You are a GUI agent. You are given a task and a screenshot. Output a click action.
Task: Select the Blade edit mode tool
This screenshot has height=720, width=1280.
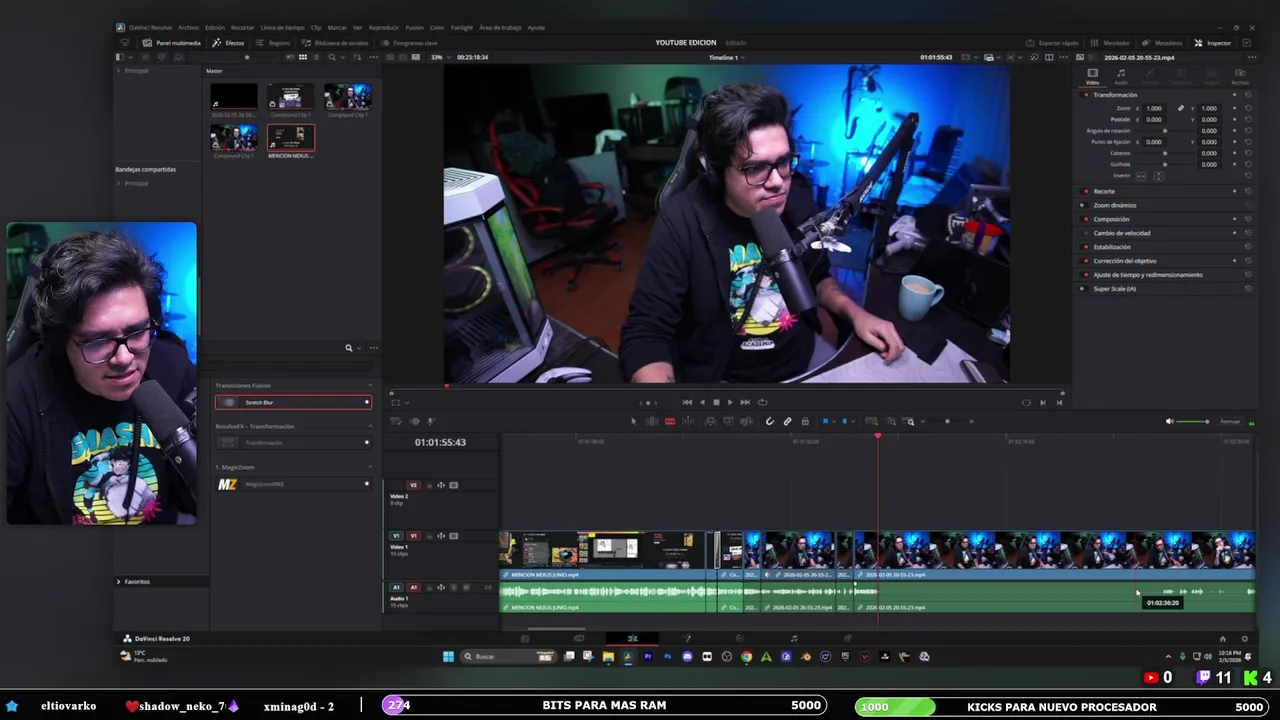(670, 421)
